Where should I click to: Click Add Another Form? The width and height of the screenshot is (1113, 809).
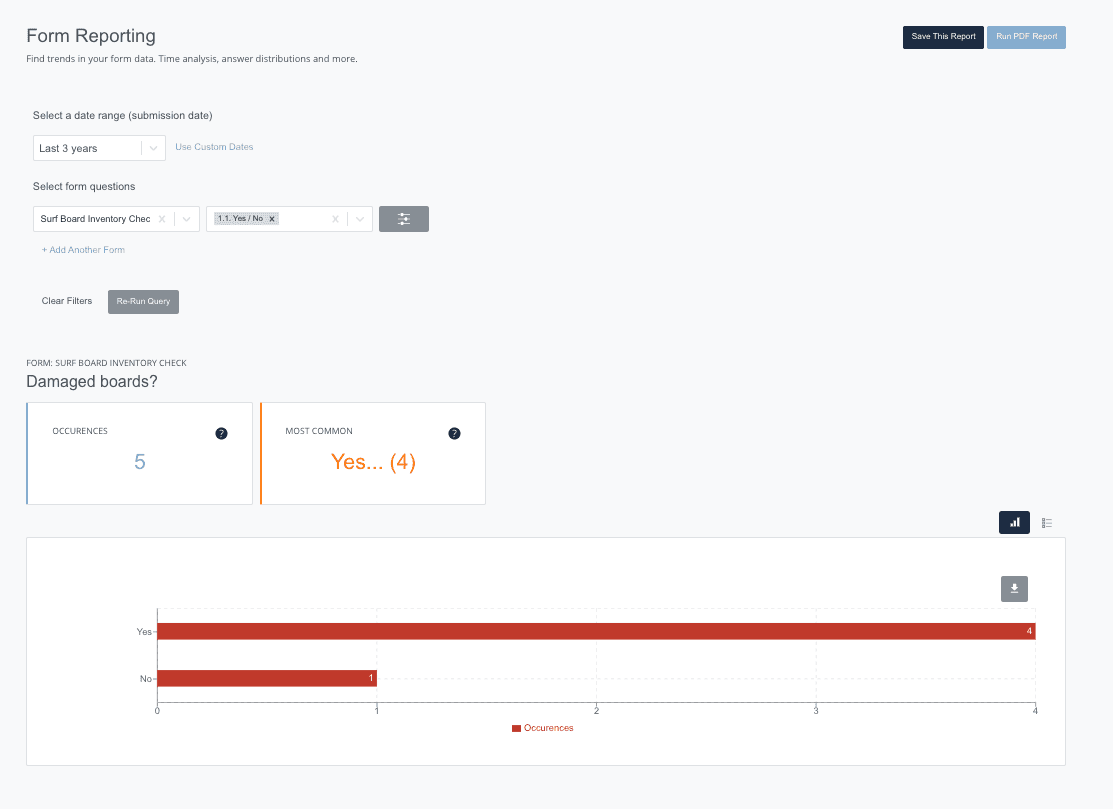click(x=83, y=249)
